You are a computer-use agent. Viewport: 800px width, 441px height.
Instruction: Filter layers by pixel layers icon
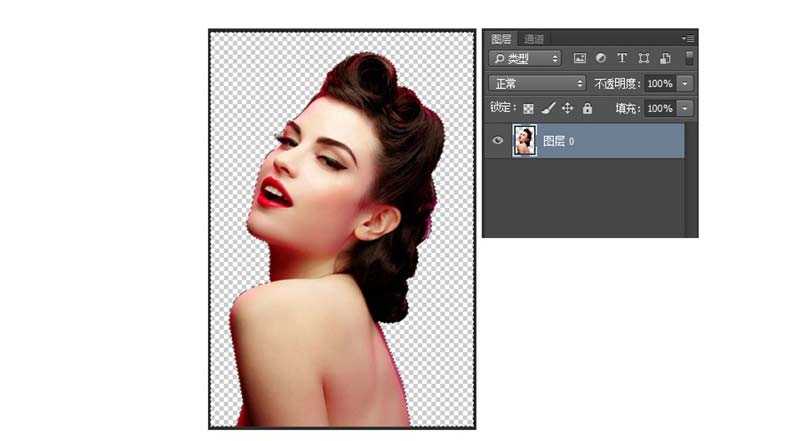point(580,58)
